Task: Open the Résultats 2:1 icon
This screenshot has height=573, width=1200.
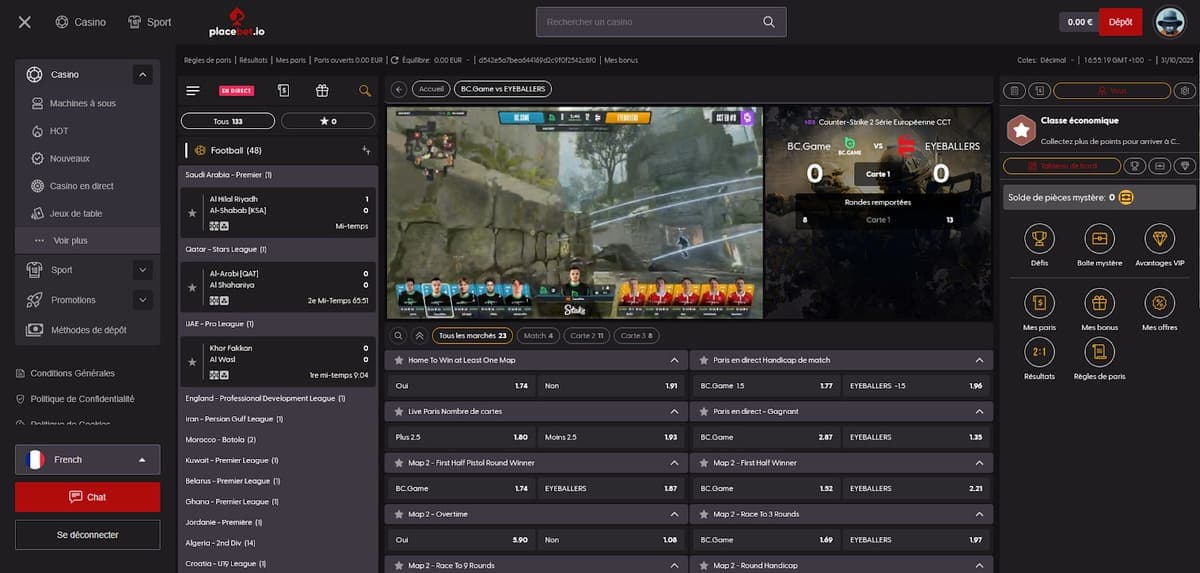Action: tap(1040, 352)
